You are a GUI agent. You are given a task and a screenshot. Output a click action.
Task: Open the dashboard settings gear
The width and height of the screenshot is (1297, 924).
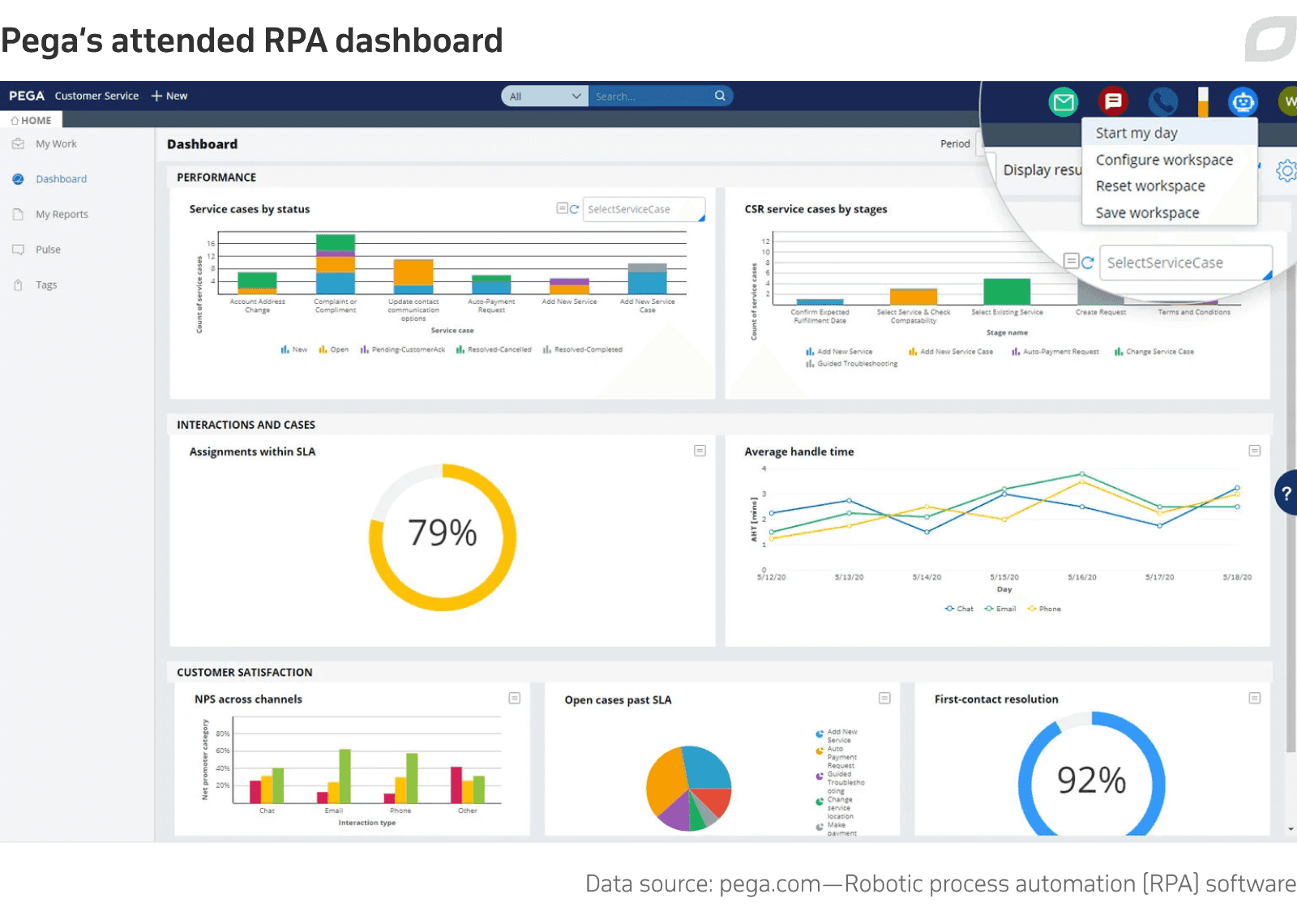[1286, 170]
